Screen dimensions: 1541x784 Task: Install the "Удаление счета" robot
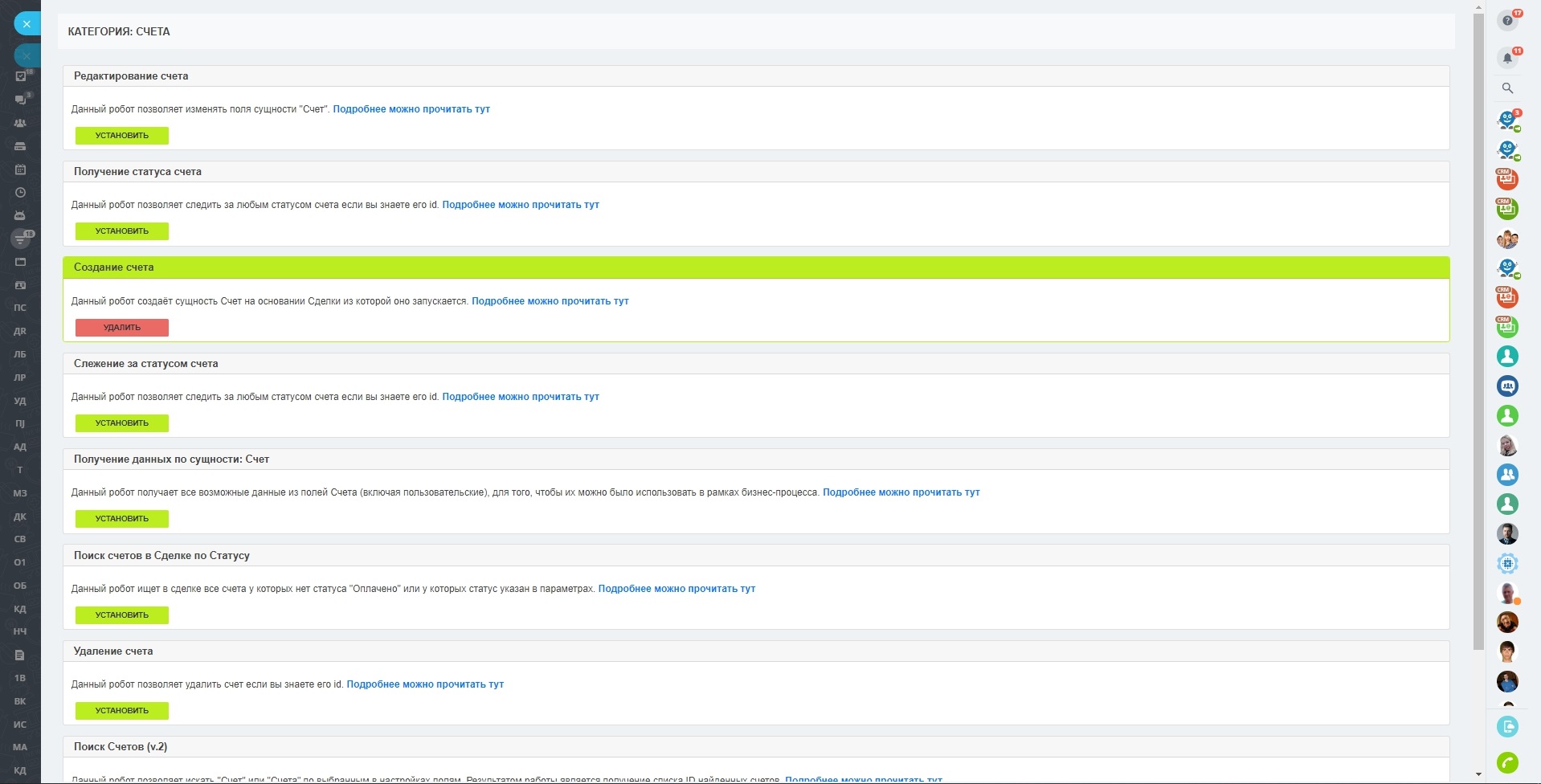point(122,711)
